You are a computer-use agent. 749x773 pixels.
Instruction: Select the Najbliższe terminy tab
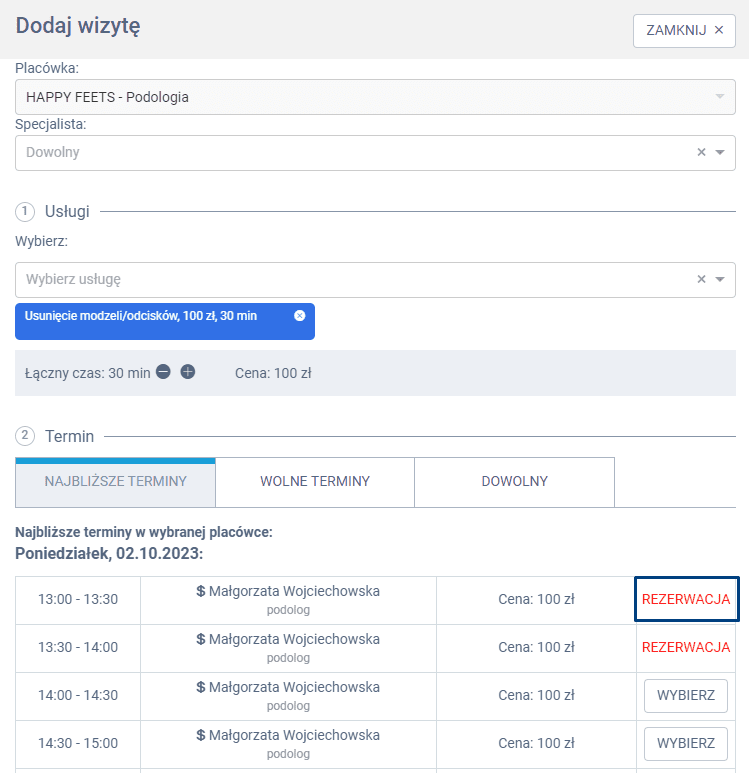[x=116, y=482]
